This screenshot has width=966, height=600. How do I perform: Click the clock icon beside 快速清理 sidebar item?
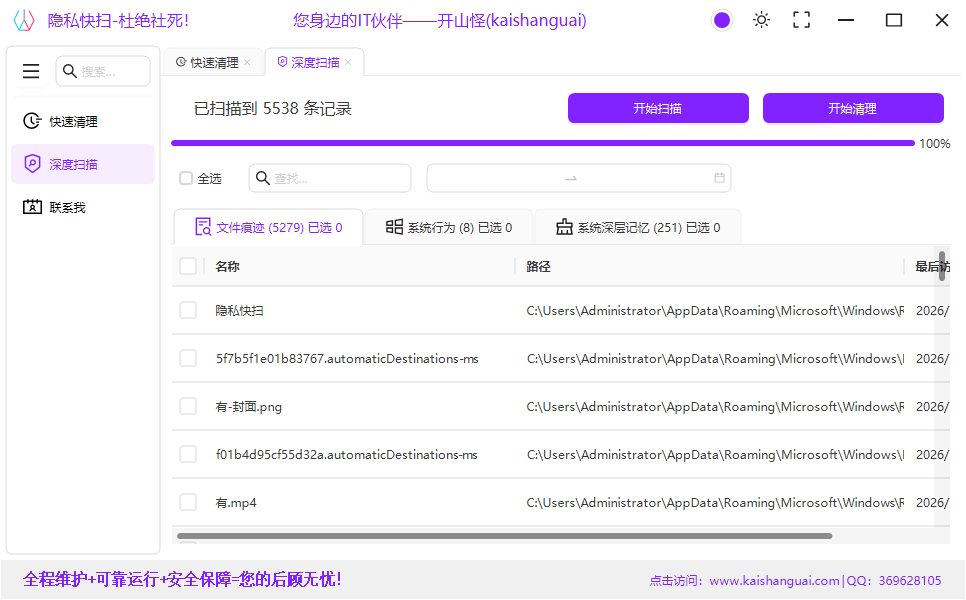click(32, 121)
